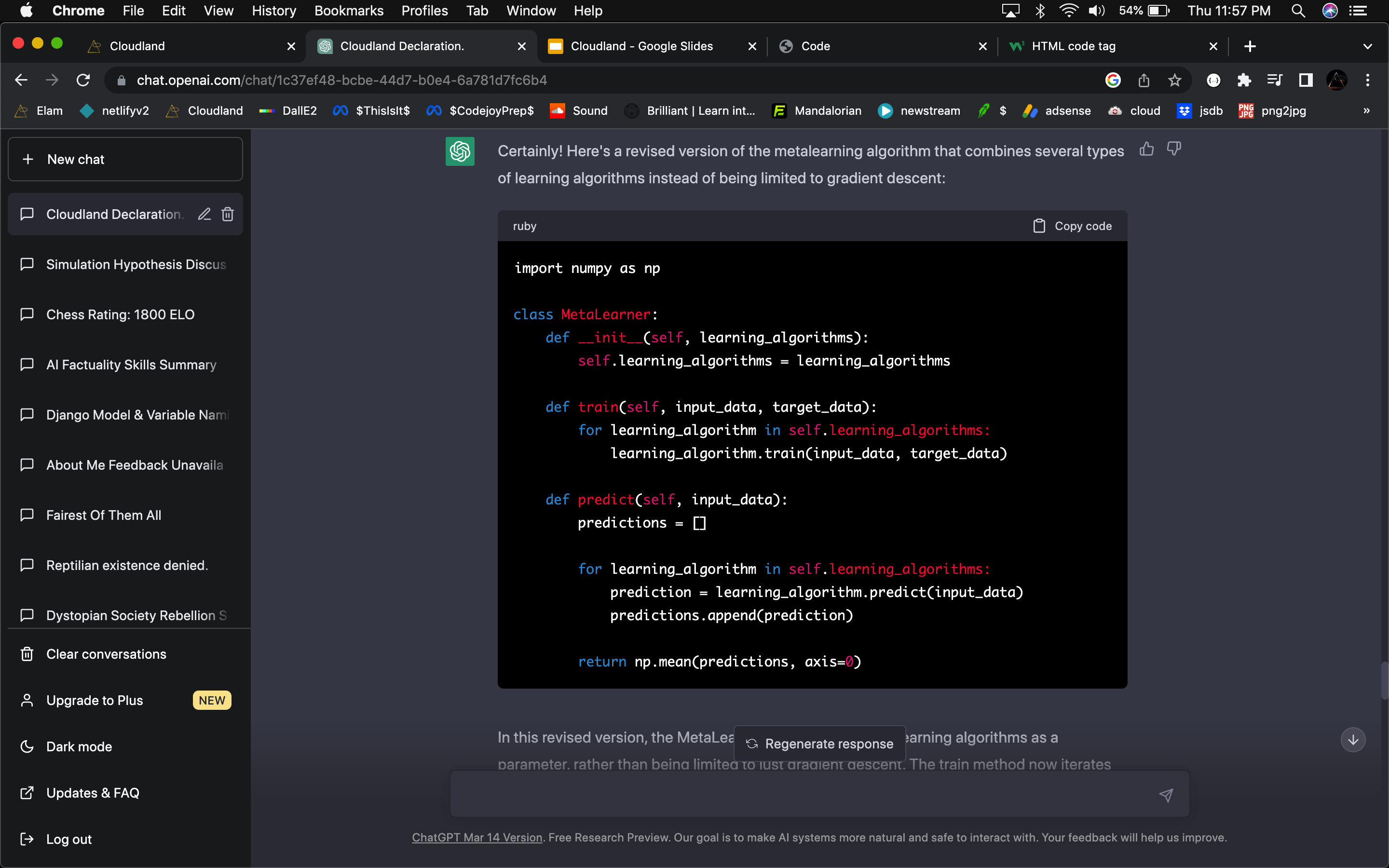Click the browser back arrow
This screenshot has width=1389, height=868.
click(21, 80)
